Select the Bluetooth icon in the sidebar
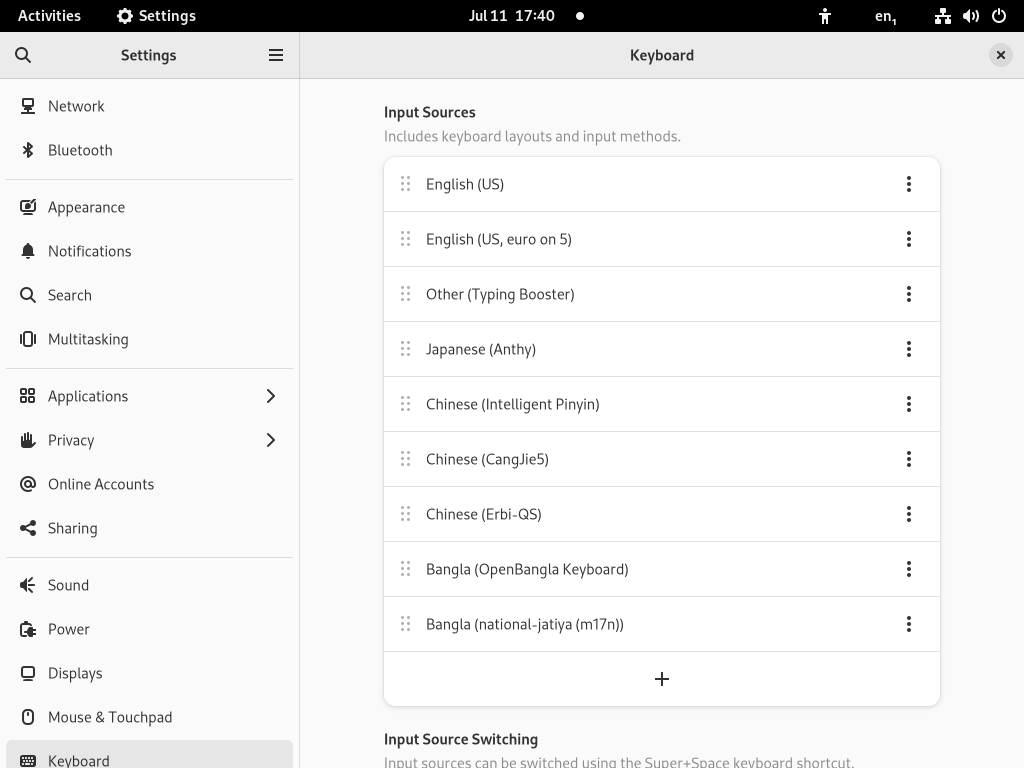The height and width of the screenshot is (768, 1024). pos(29,150)
